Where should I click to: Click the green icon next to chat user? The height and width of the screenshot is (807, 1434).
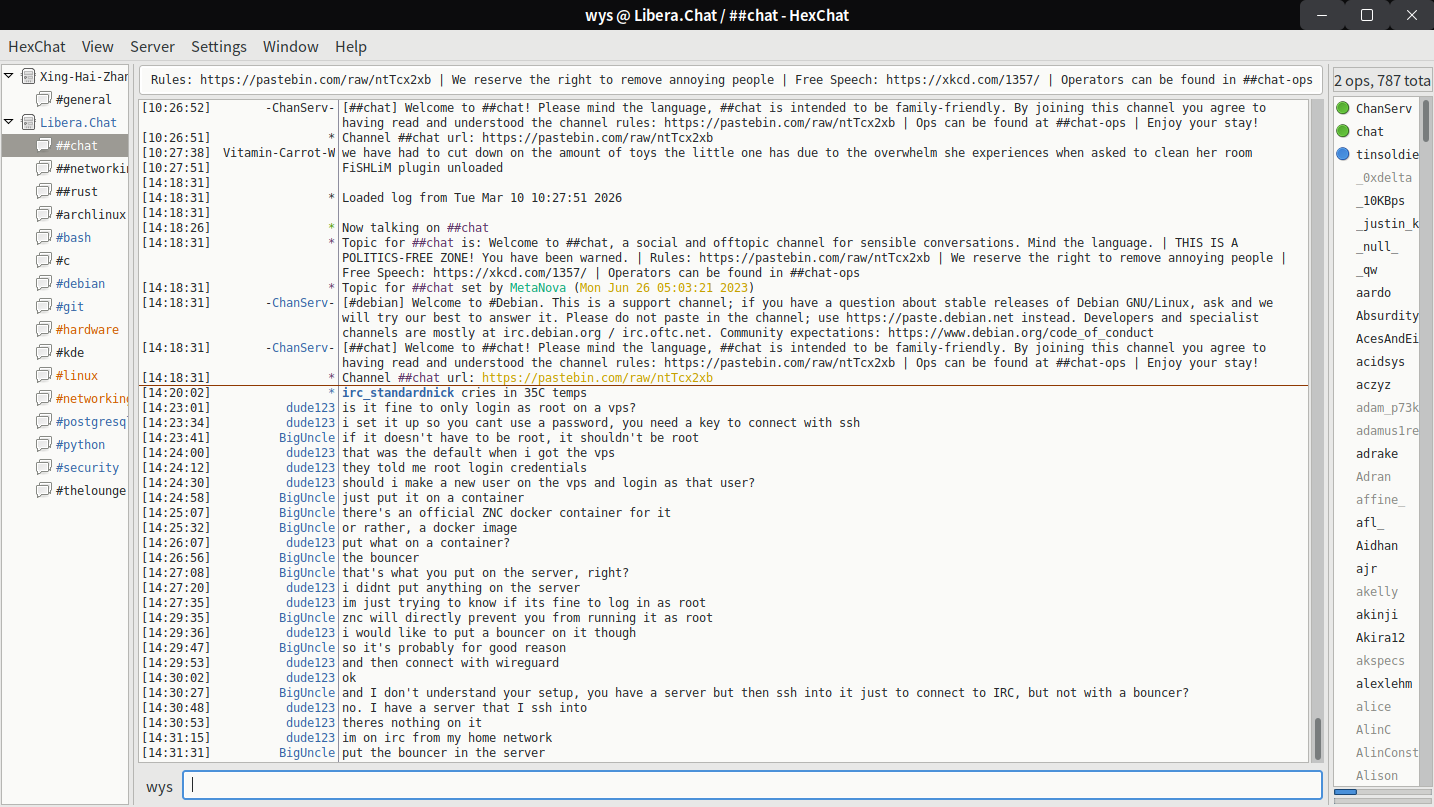[x=1343, y=131]
